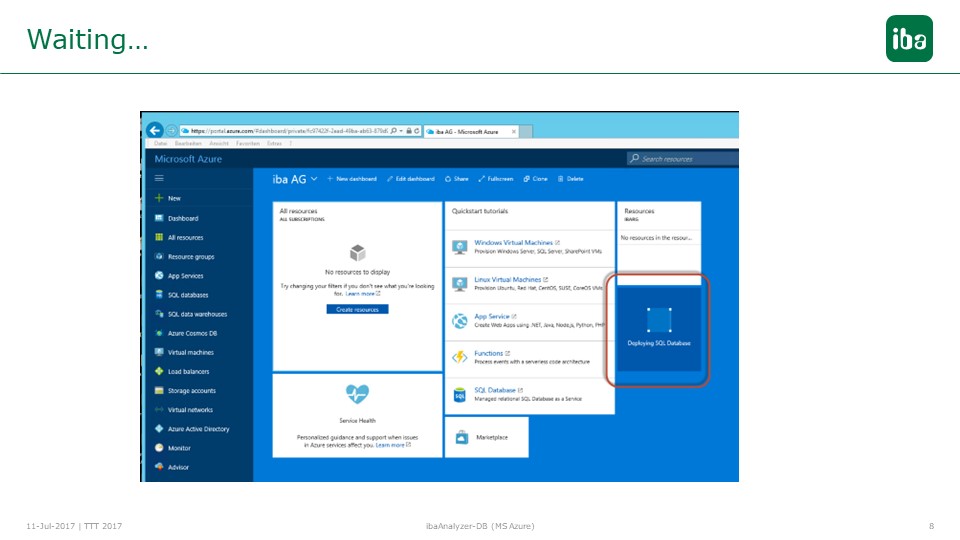Click the Advisor sidebar icon
The width and height of the screenshot is (960, 540).
(159, 467)
